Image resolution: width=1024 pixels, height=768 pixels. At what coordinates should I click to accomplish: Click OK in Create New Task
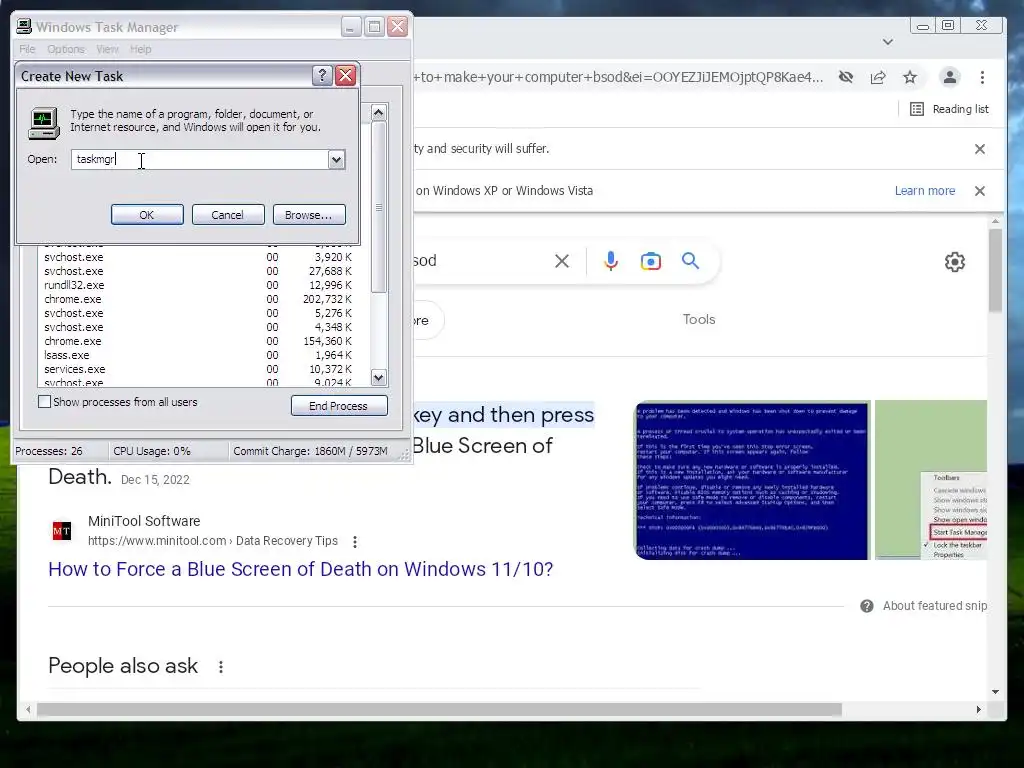click(x=147, y=215)
